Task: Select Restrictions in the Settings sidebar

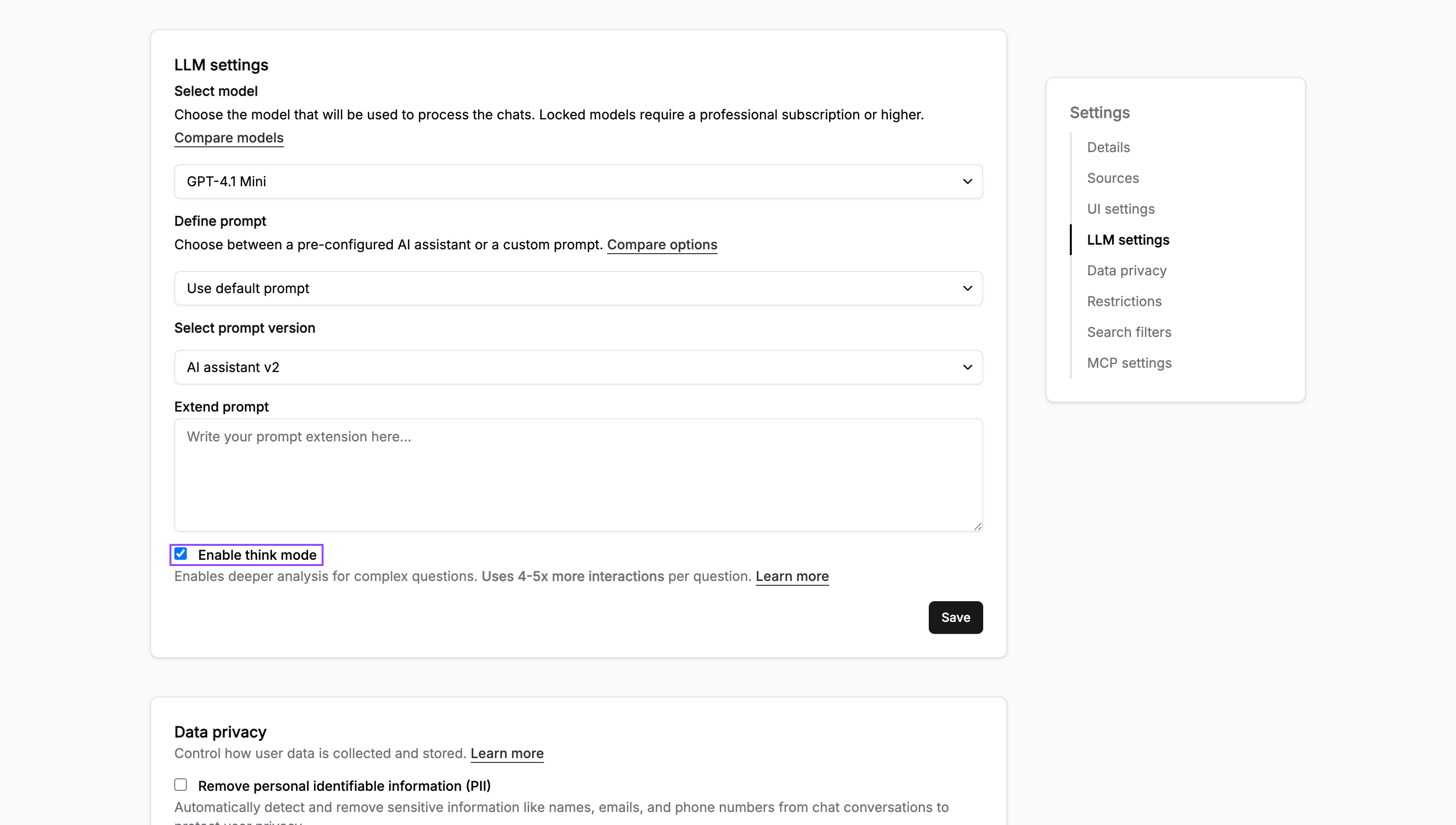Action: (x=1124, y=301)
